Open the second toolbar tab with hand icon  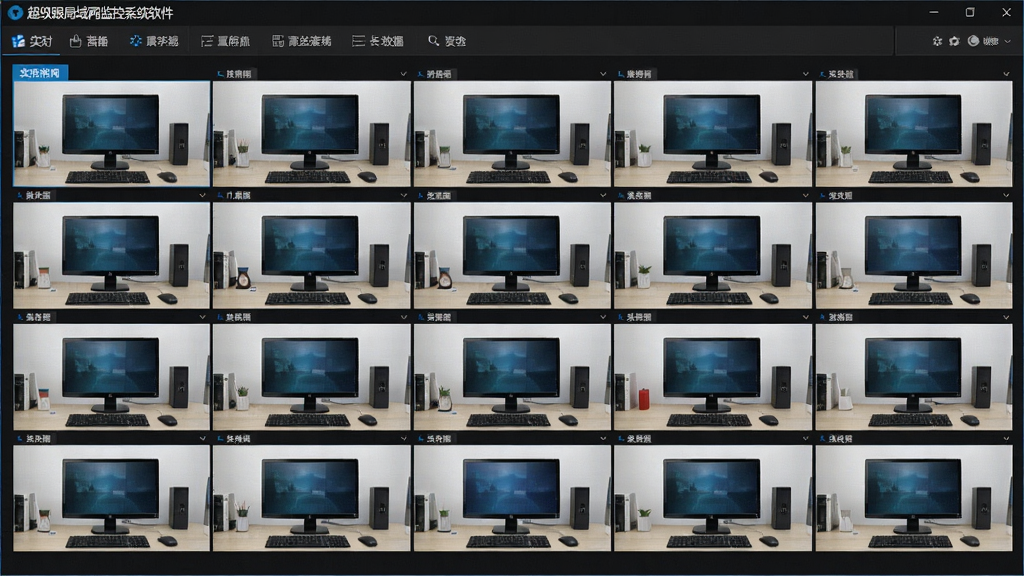(89, 41)
